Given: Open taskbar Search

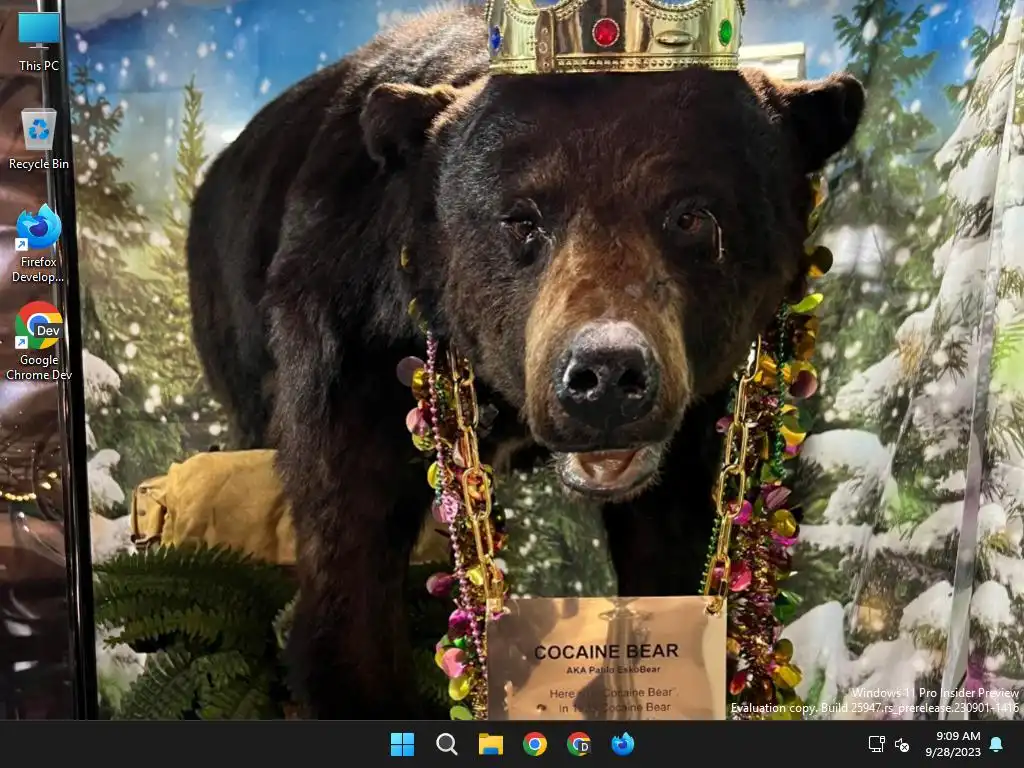Looking at the screenshot, I should [x=447, y=744].
